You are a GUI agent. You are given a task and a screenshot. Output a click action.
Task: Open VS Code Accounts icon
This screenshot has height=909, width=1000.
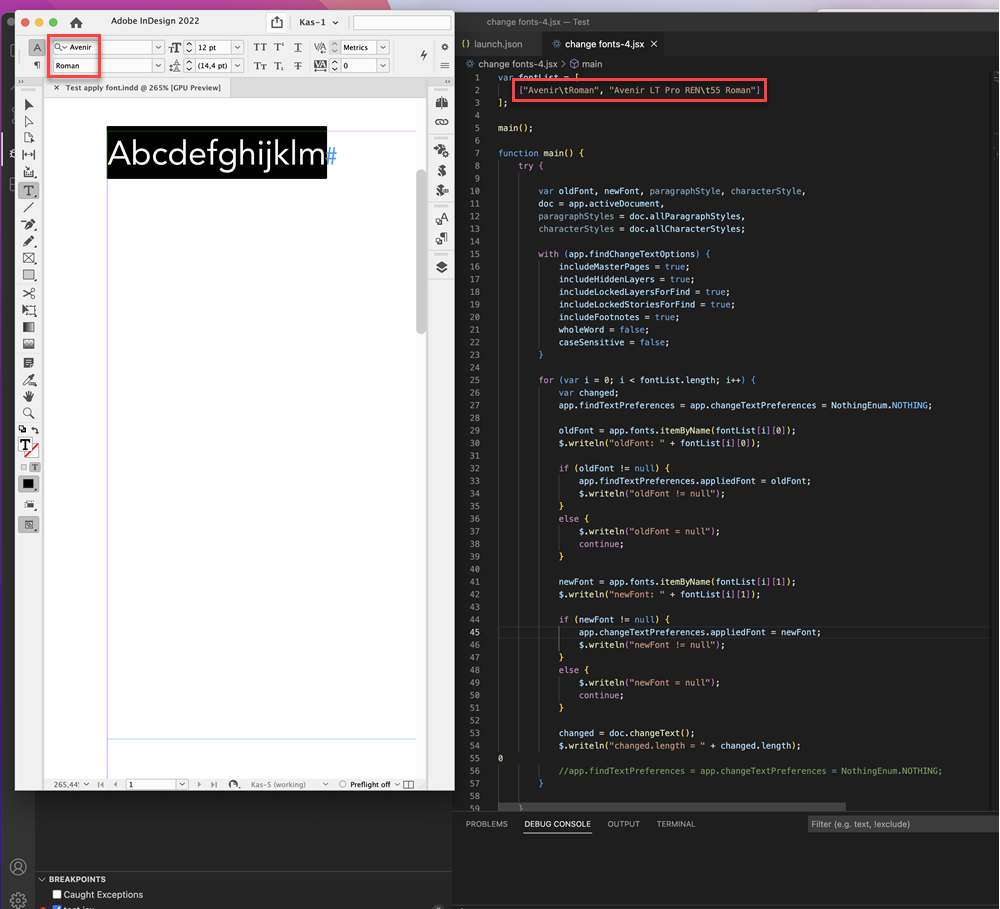tap(18, 867)
